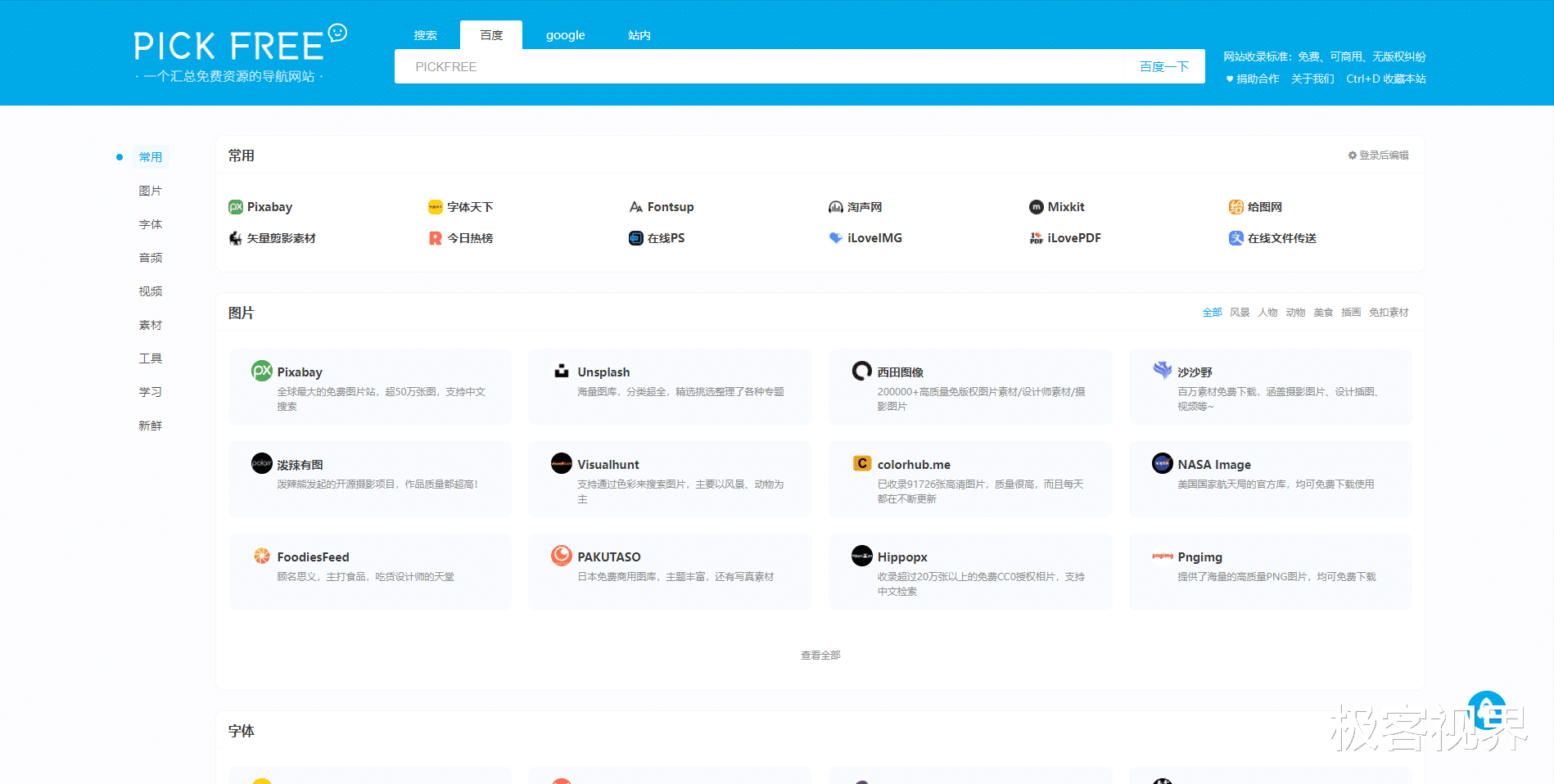
Task: Switch to the 站内 search tab
Action: [x=639, y=34]
